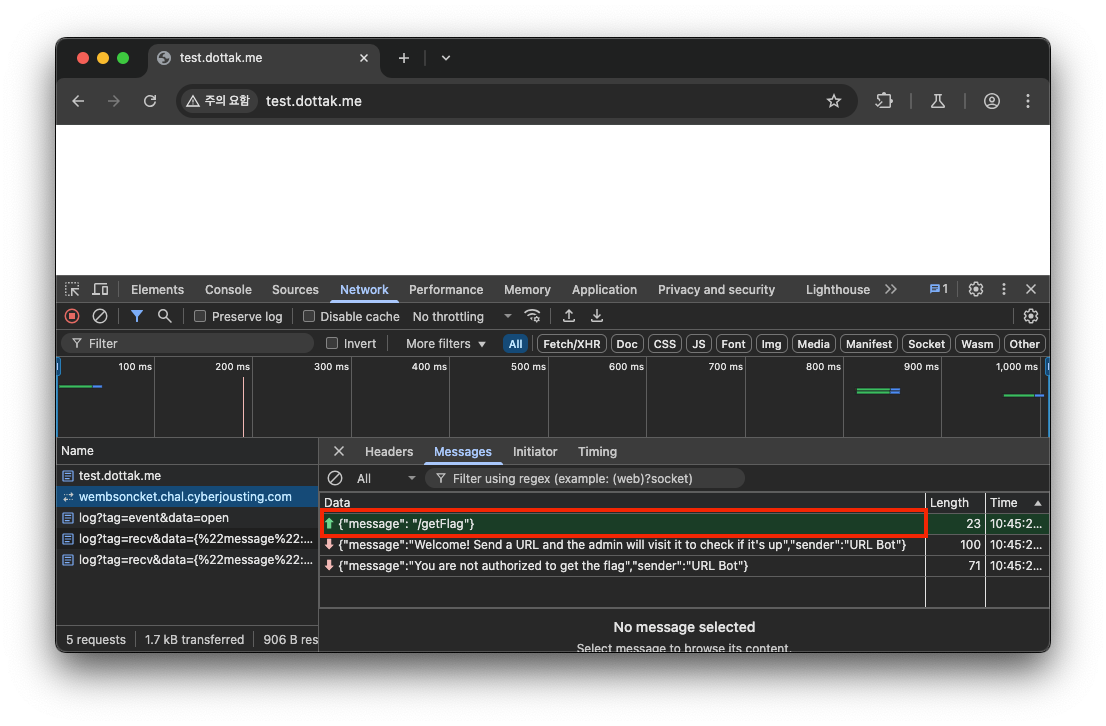
Task: Export HAR file download icon
Action: pos(597,316)
